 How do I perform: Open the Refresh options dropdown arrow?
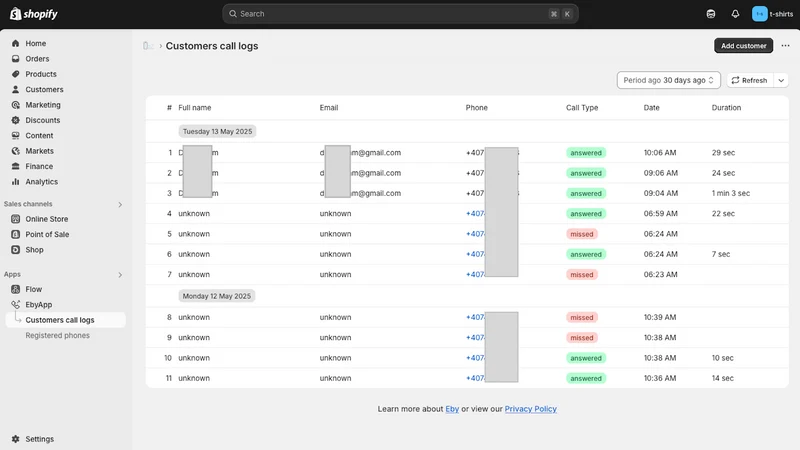[x=781, y=80]
